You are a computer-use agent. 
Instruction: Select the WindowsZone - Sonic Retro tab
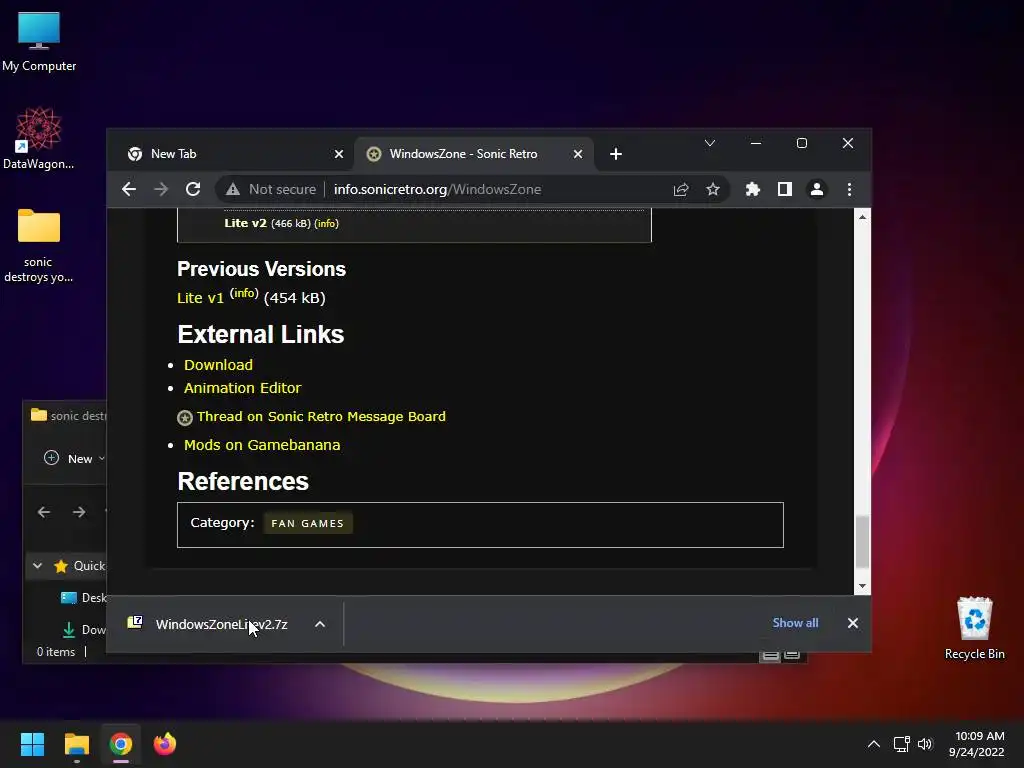click(473, 154)
